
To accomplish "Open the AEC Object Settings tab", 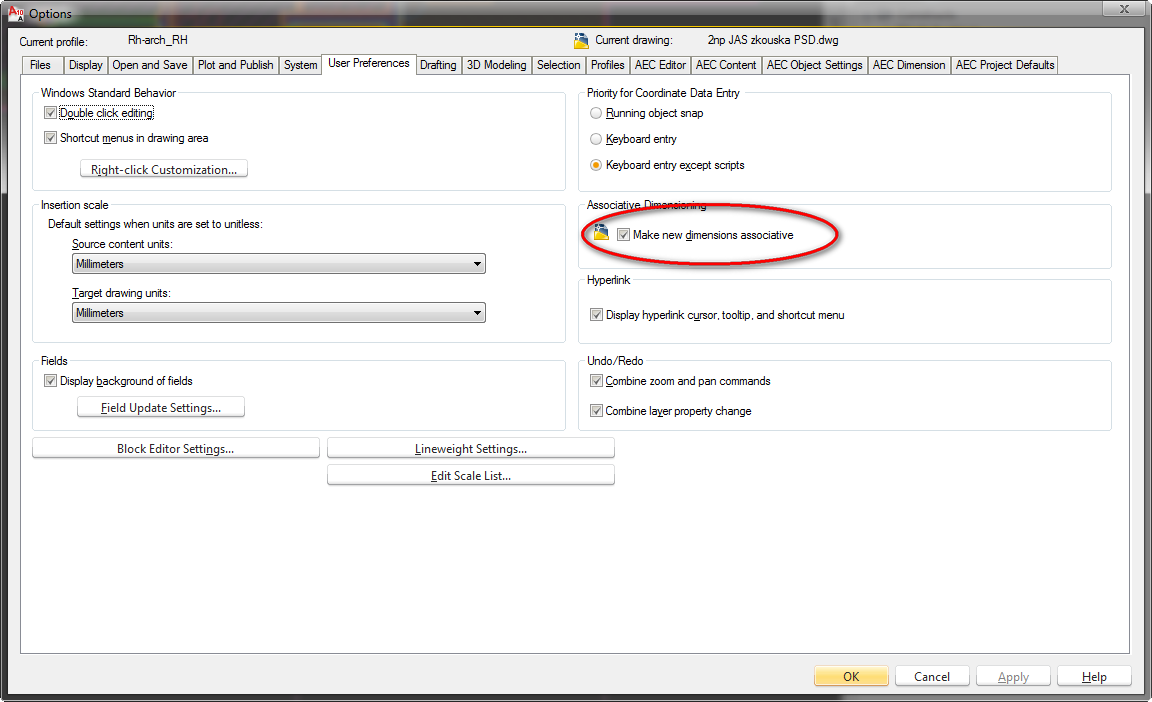I will pyautogui.click(x=814, y=65).
